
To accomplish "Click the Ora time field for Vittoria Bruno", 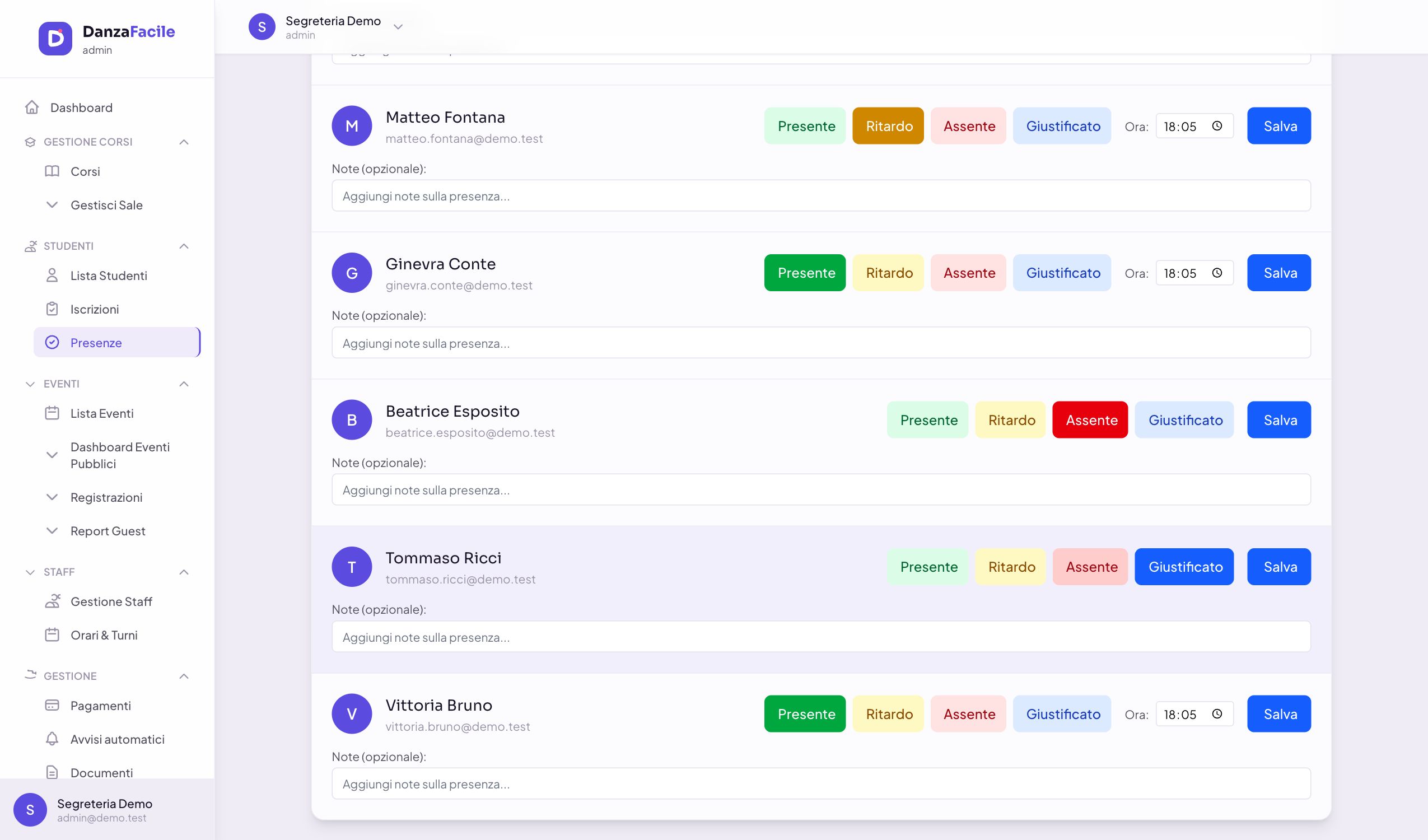I will 1194,713.
